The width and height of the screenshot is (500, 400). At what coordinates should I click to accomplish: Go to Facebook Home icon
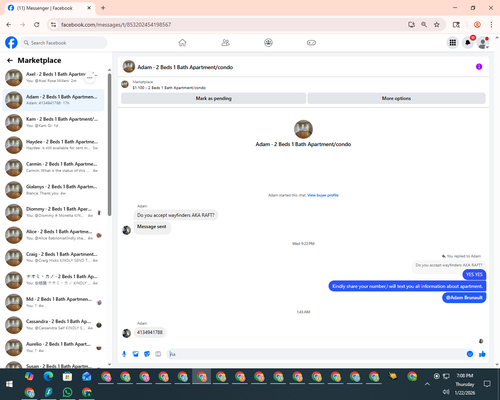pyautogui.click(x=182, y=43)
